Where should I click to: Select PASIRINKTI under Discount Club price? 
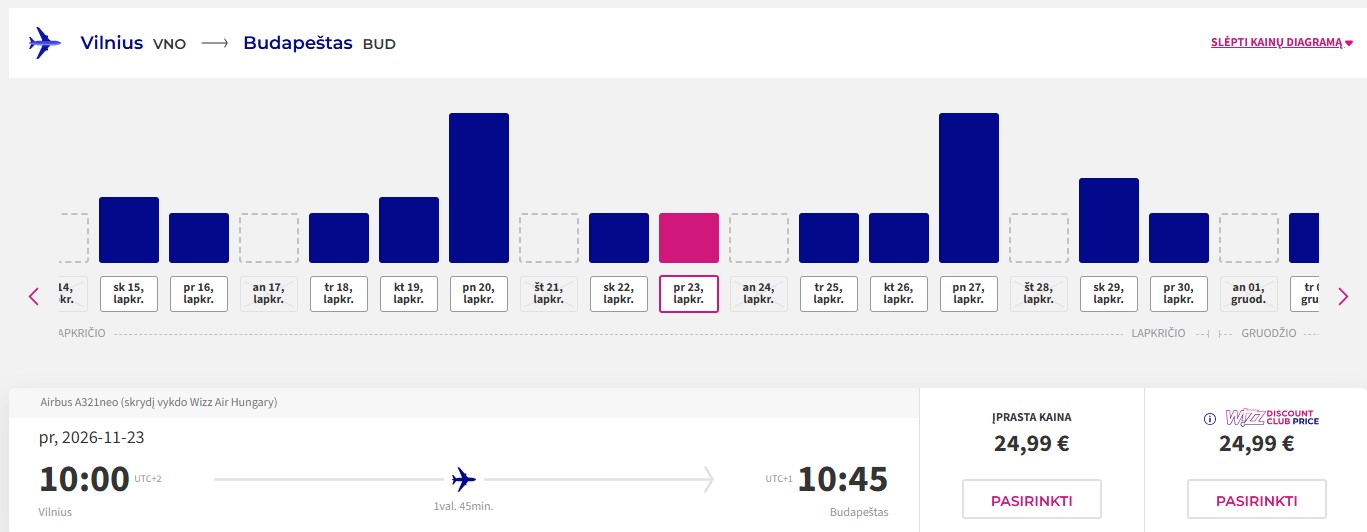coord(1257,500)
